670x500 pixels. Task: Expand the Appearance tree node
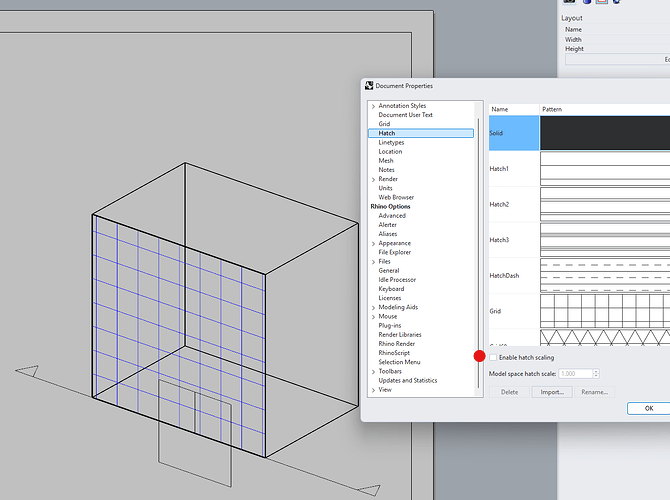coord(373,244)
